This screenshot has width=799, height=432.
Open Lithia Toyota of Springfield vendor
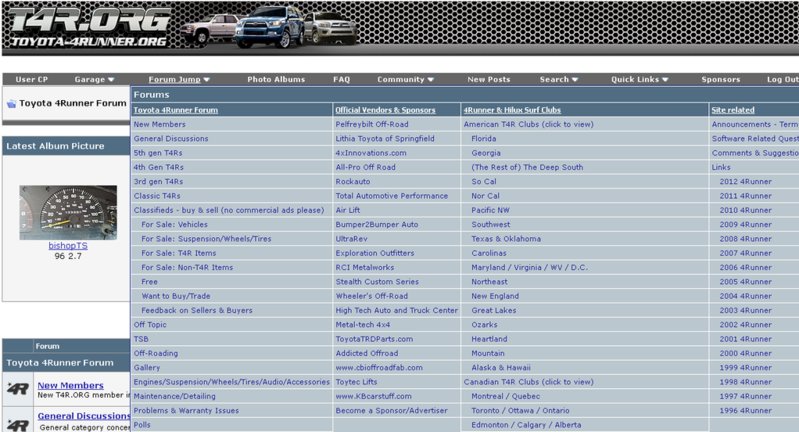point(385,139)
